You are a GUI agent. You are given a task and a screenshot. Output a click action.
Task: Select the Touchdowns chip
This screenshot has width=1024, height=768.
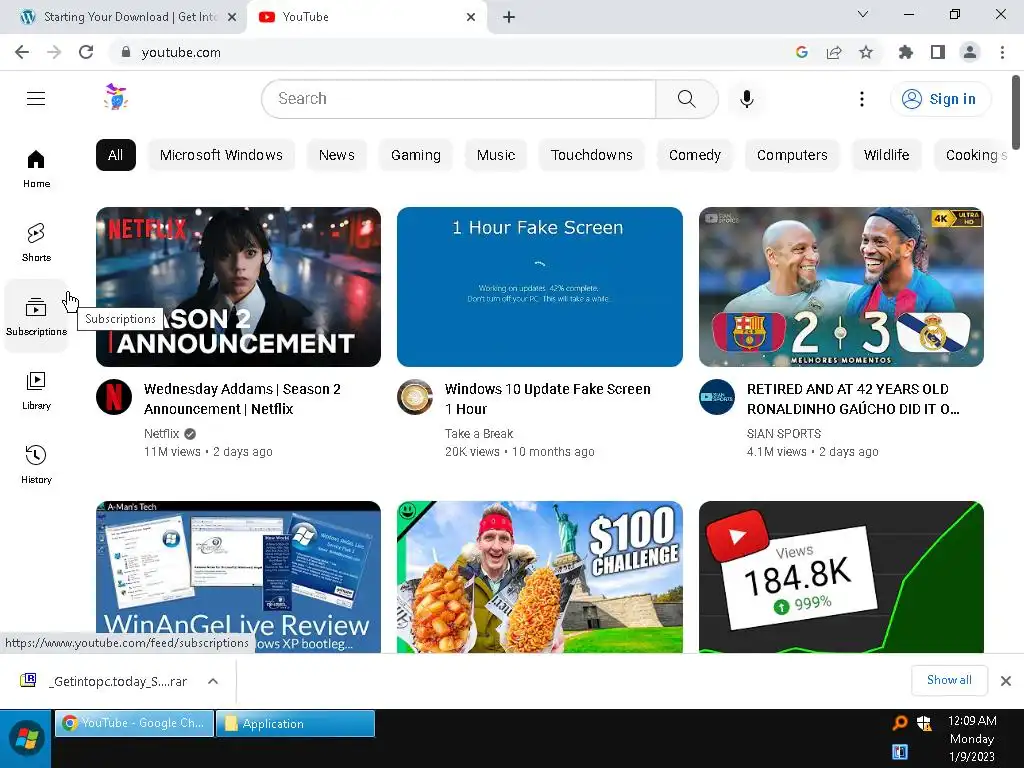(x=592, y=155)
